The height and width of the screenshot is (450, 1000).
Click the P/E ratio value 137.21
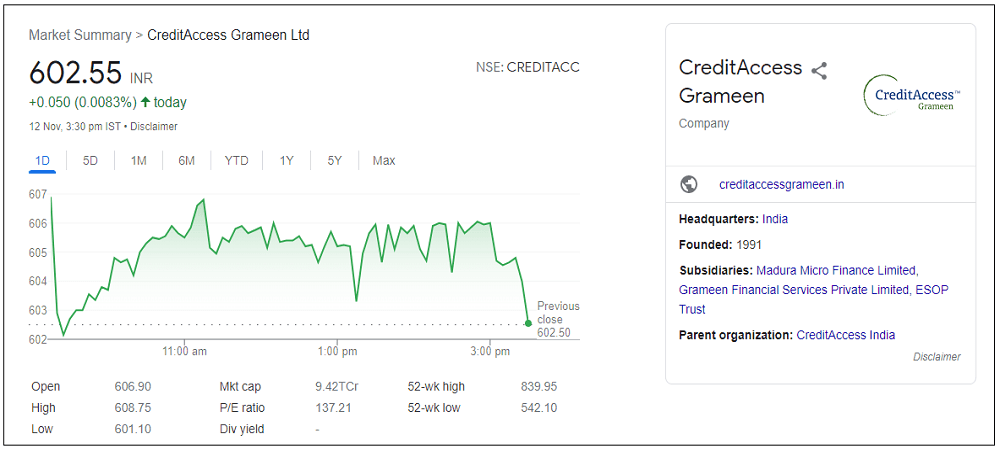[334, 408]
